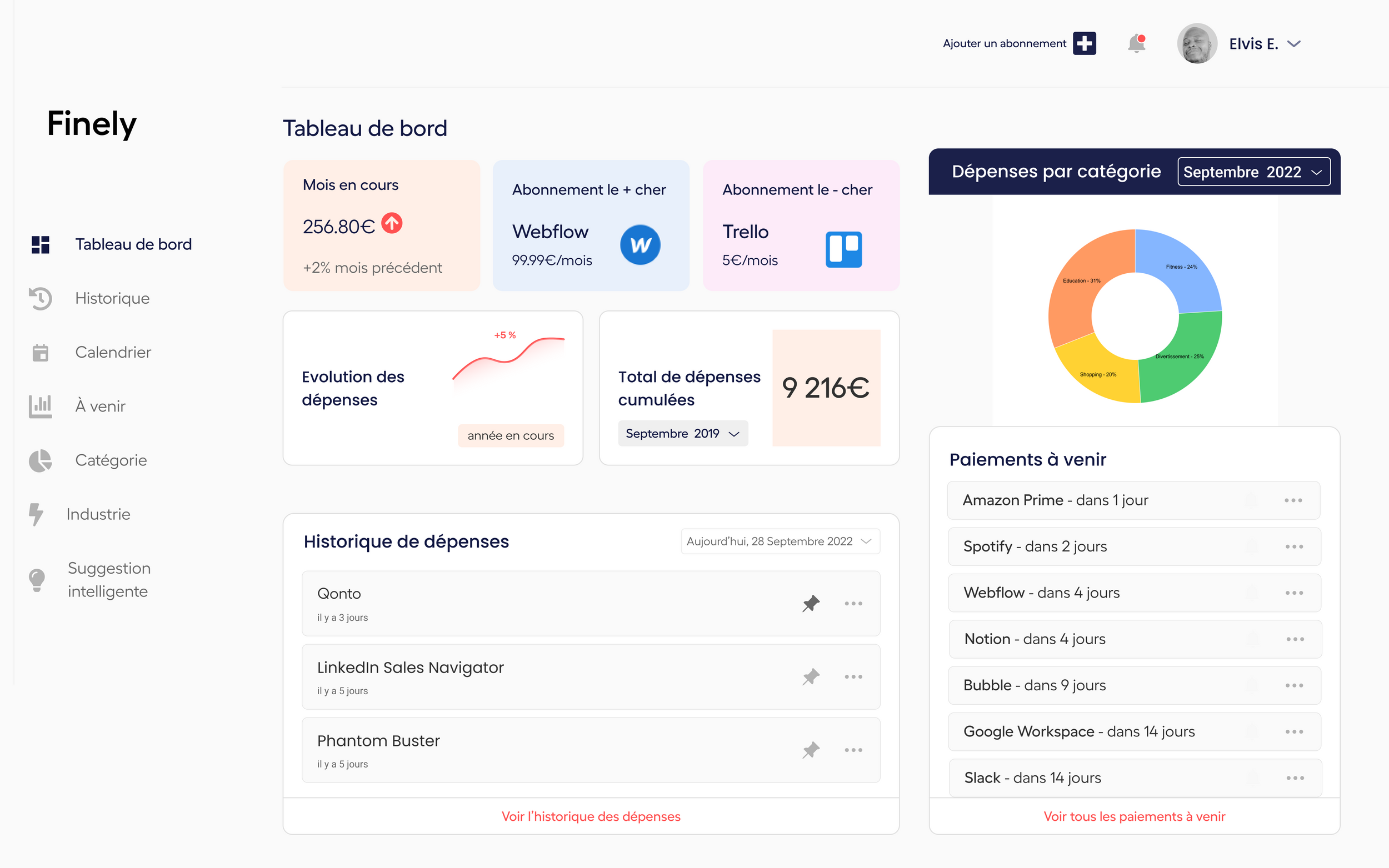Click the Suggestion intelligente lightbulb icon
Image resolution: width=1389 pixels, height=868 pixels.
[37, 580]
